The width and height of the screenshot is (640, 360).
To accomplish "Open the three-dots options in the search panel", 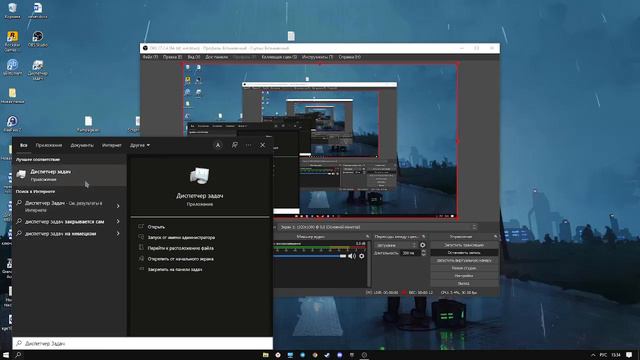I will pos(248,145).
